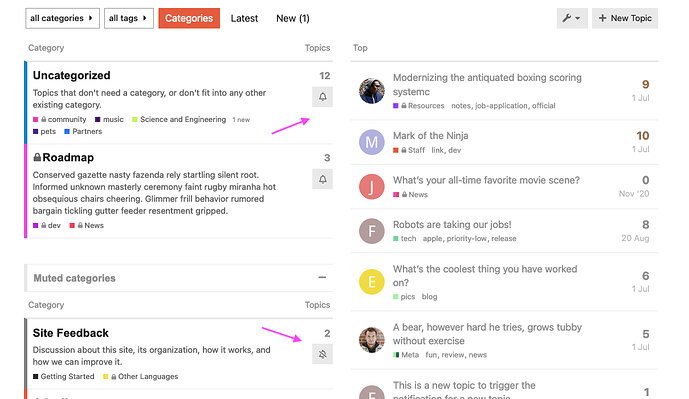Click the pics category badge
The height and width of the screenshot is (399, 689).
point(404,297)
